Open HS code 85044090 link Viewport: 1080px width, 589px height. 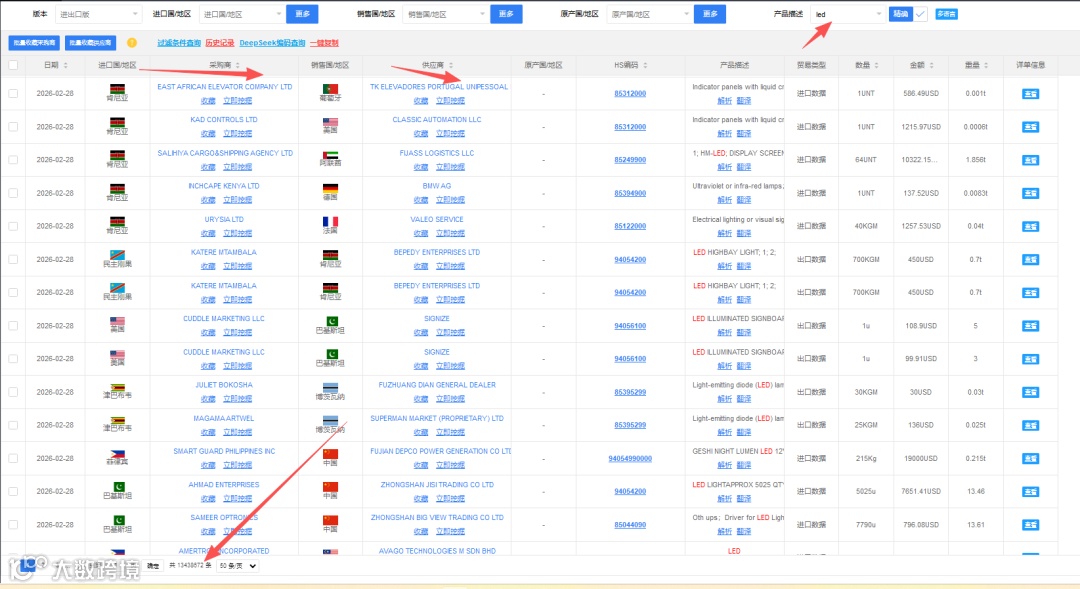(x=630, y=525)
